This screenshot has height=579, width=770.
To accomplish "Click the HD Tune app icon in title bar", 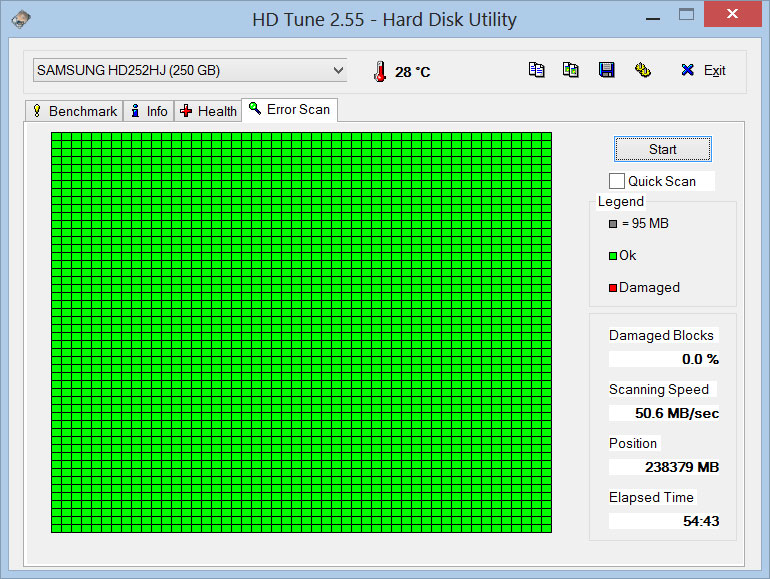I will [x=21, y=19].
